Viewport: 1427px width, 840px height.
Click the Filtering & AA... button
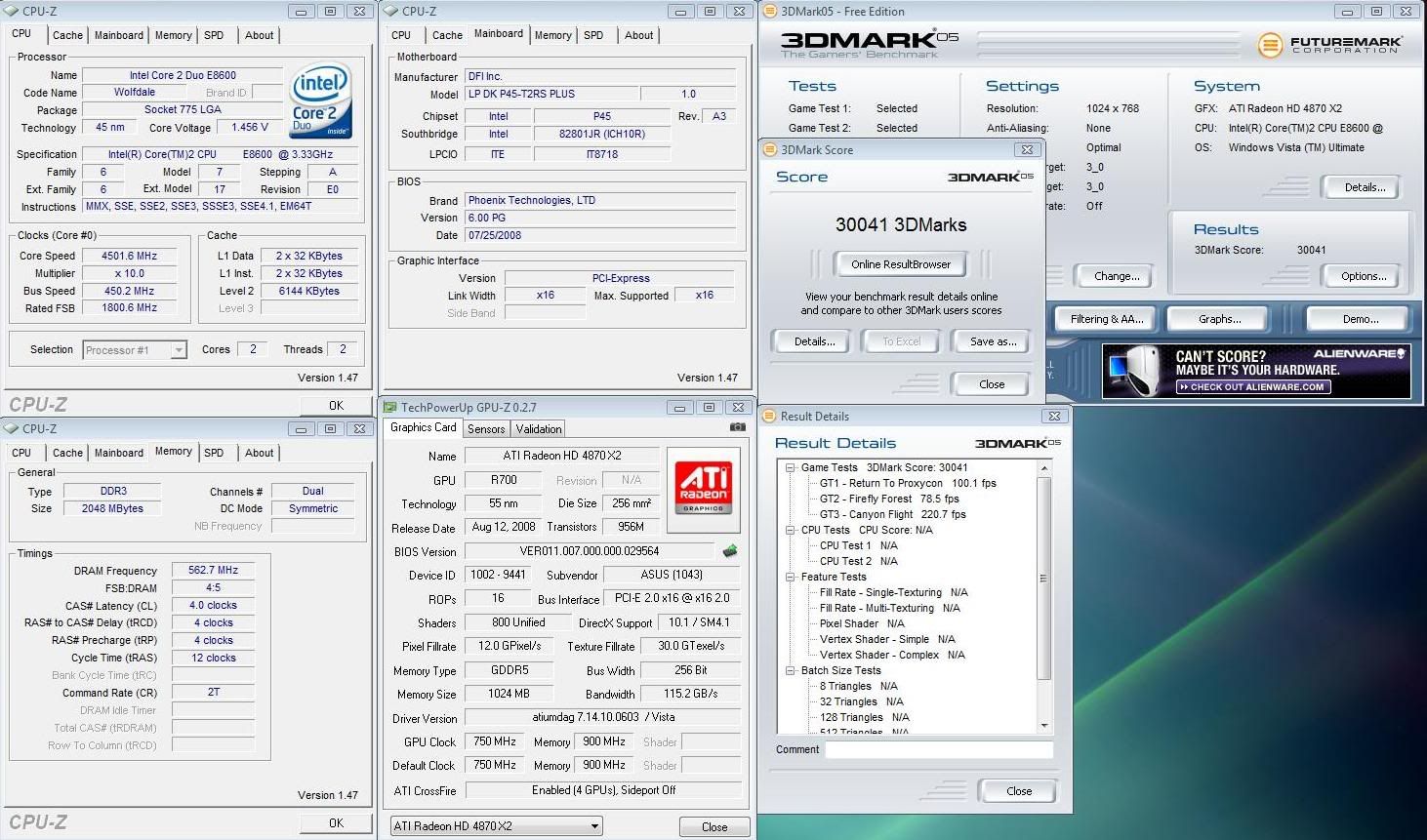pyautogui.click(x=1107, y=319)
